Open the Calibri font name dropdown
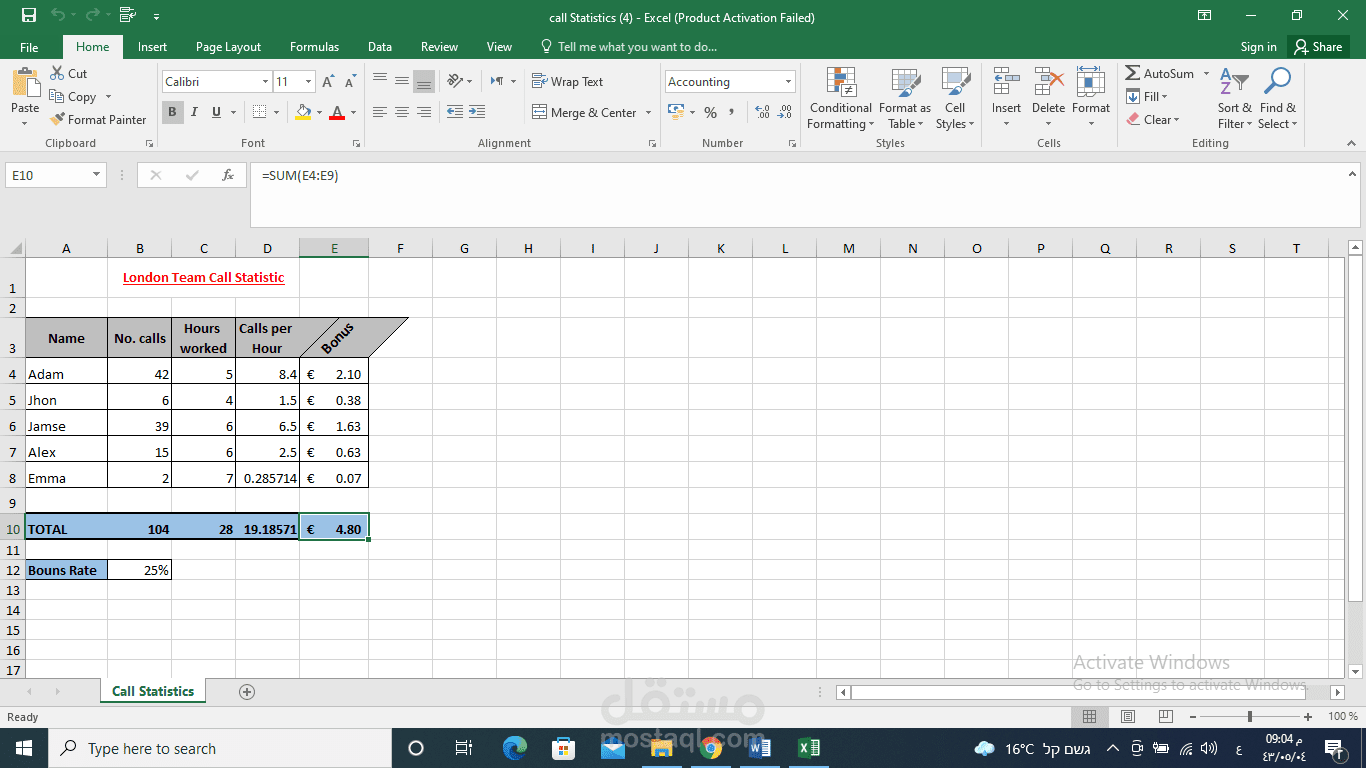Viewport: 1366px width, 768px height. (x=265, y=82)
